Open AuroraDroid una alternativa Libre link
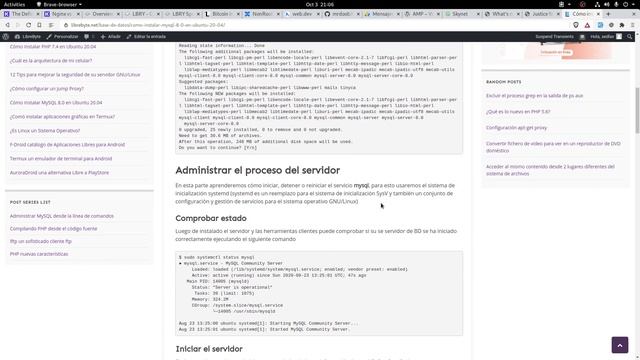Screen dimensions: 640x360 pos(59,173)
